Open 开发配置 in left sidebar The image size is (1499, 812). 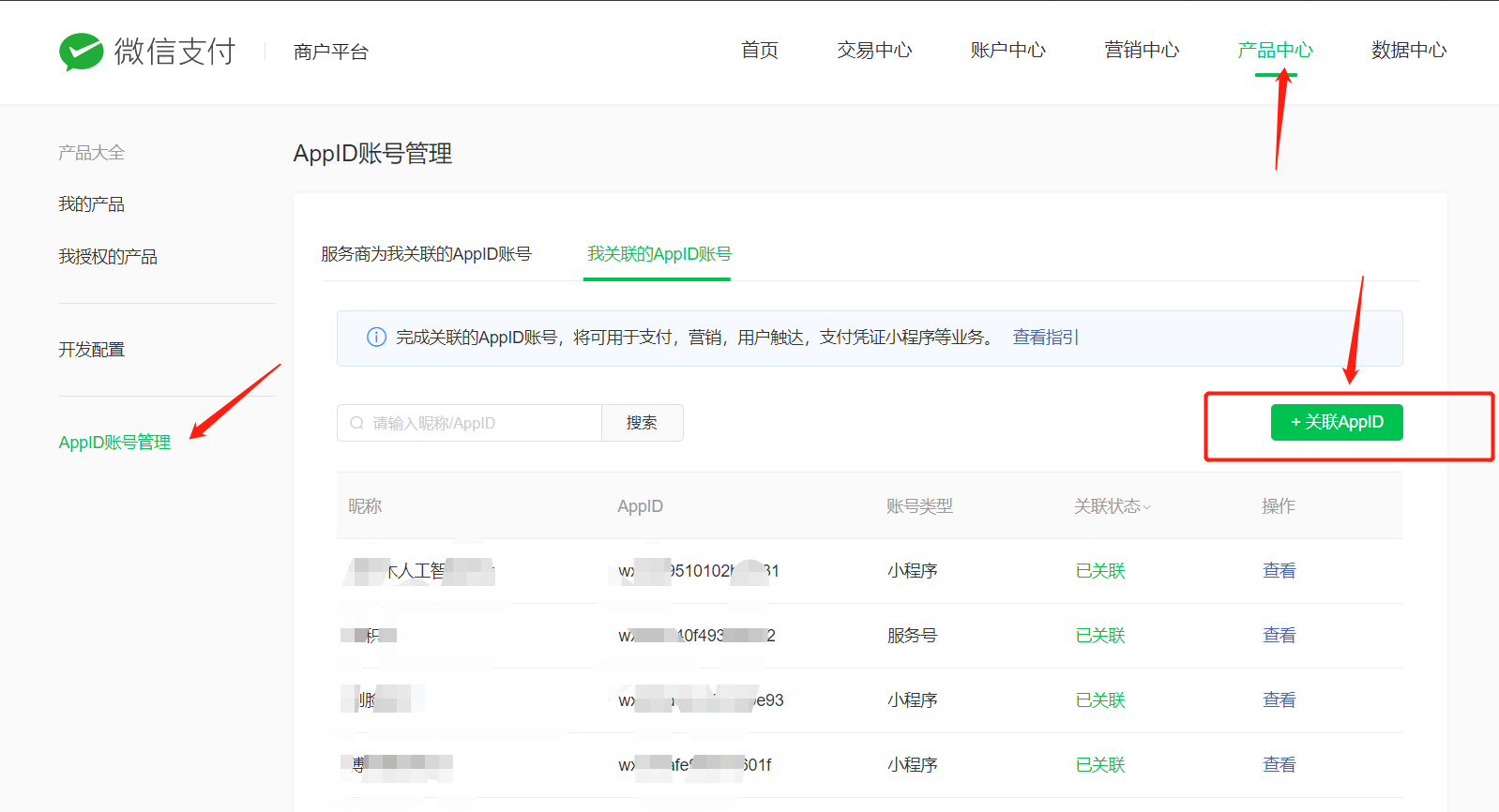tap(91, 350)
